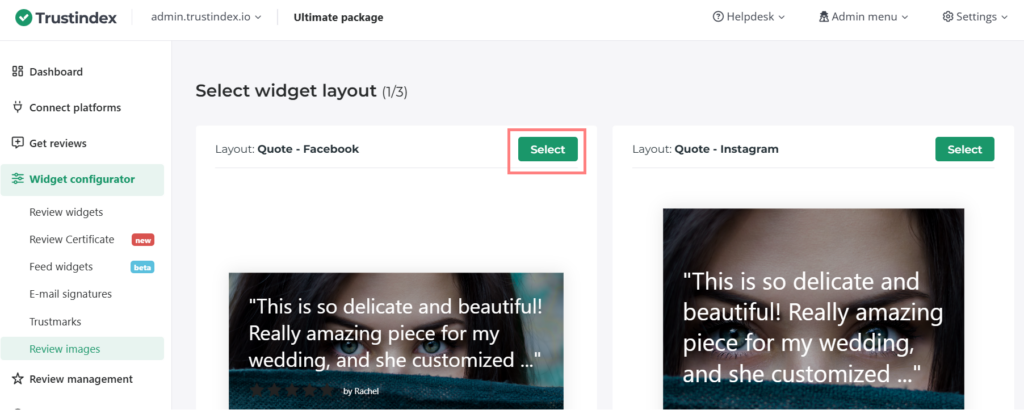The image size is (1024, 418).
Task: Click the Widget configurator sliders icon
Action: [17, 179]
